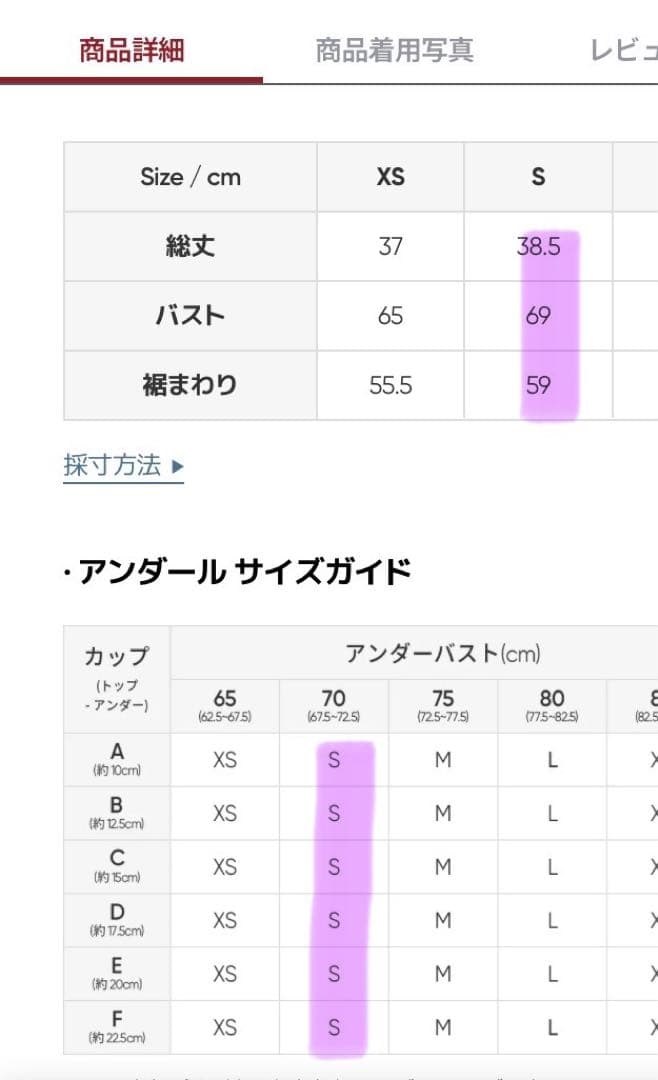The image size is (658, 1080).
Task: Select M for cup C under 75
Action: (443, 866)
